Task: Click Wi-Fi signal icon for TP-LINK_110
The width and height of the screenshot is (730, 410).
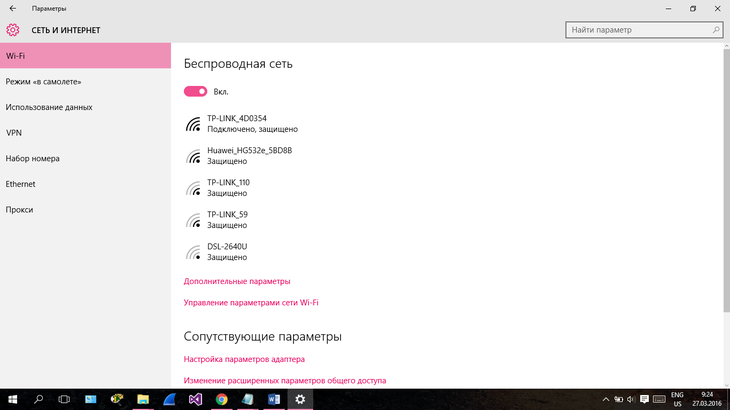Action: click(193, 188)
